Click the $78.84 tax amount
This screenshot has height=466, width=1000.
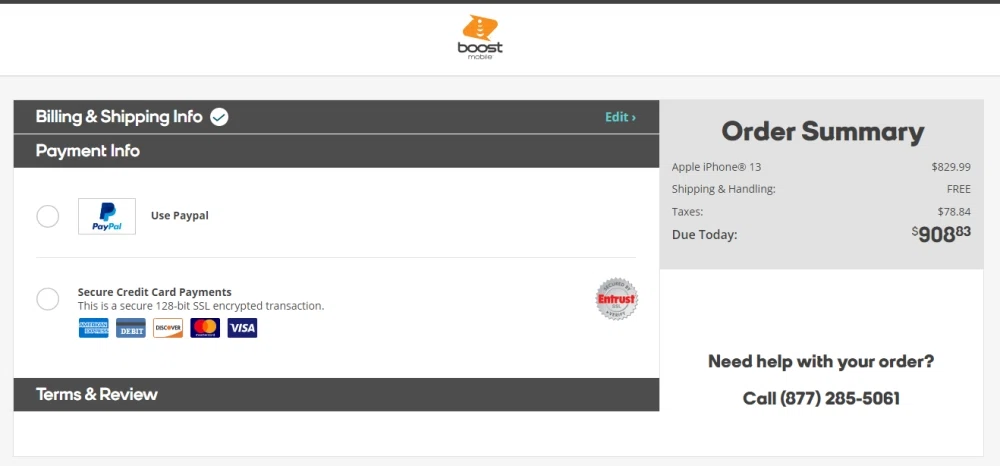954,212
